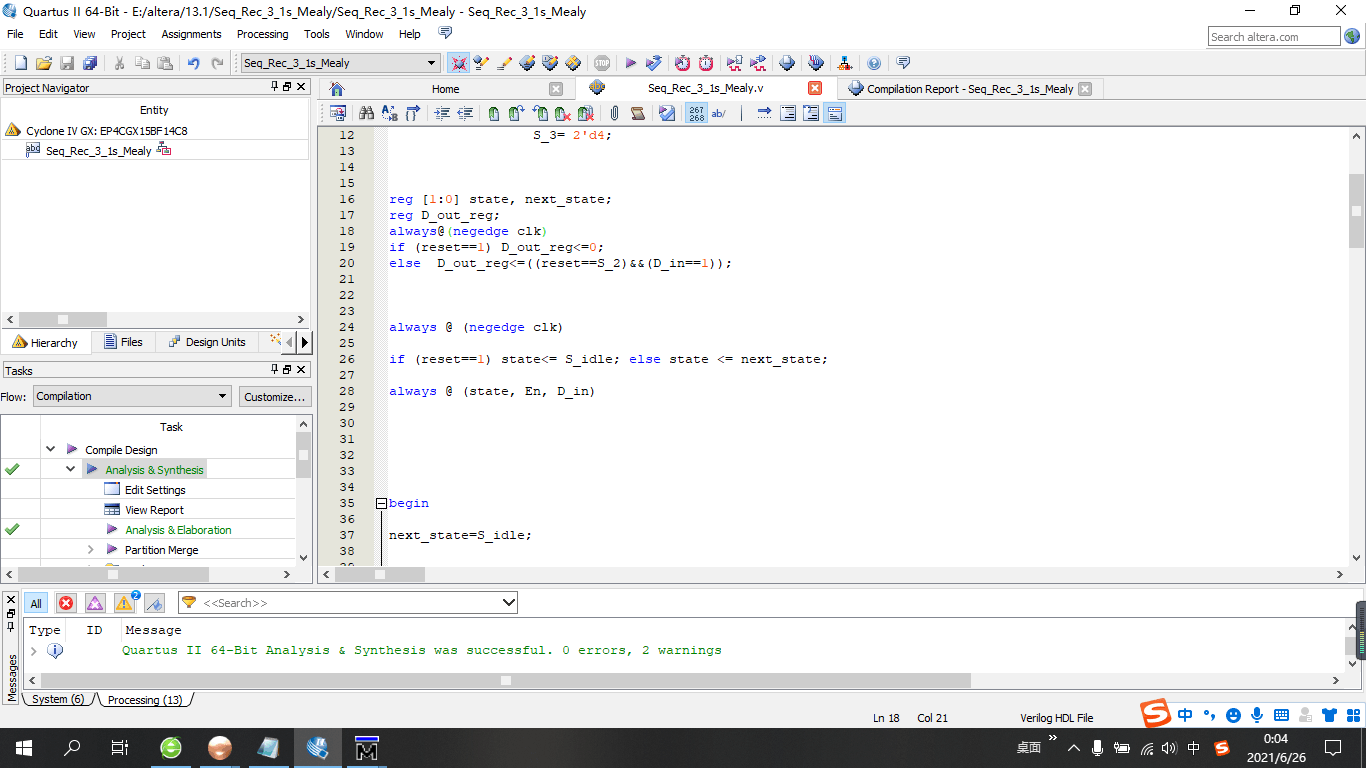1366x768 pixels.
Task: Toggle highlighted icon after project dropdown
Action: (x=459, y=63)
